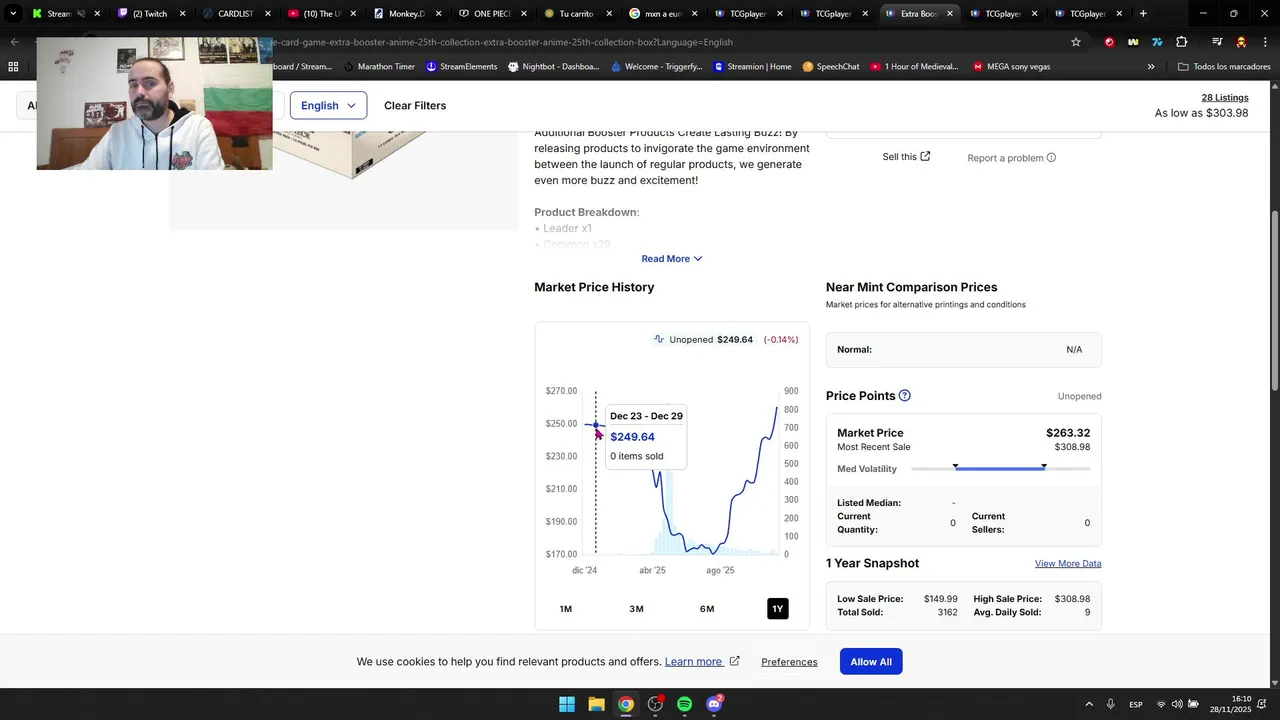The width and height of the screenshot is (1280, 720).
Task: Unmute the Stream tab via speaker icon
Action: coord(81,14)
